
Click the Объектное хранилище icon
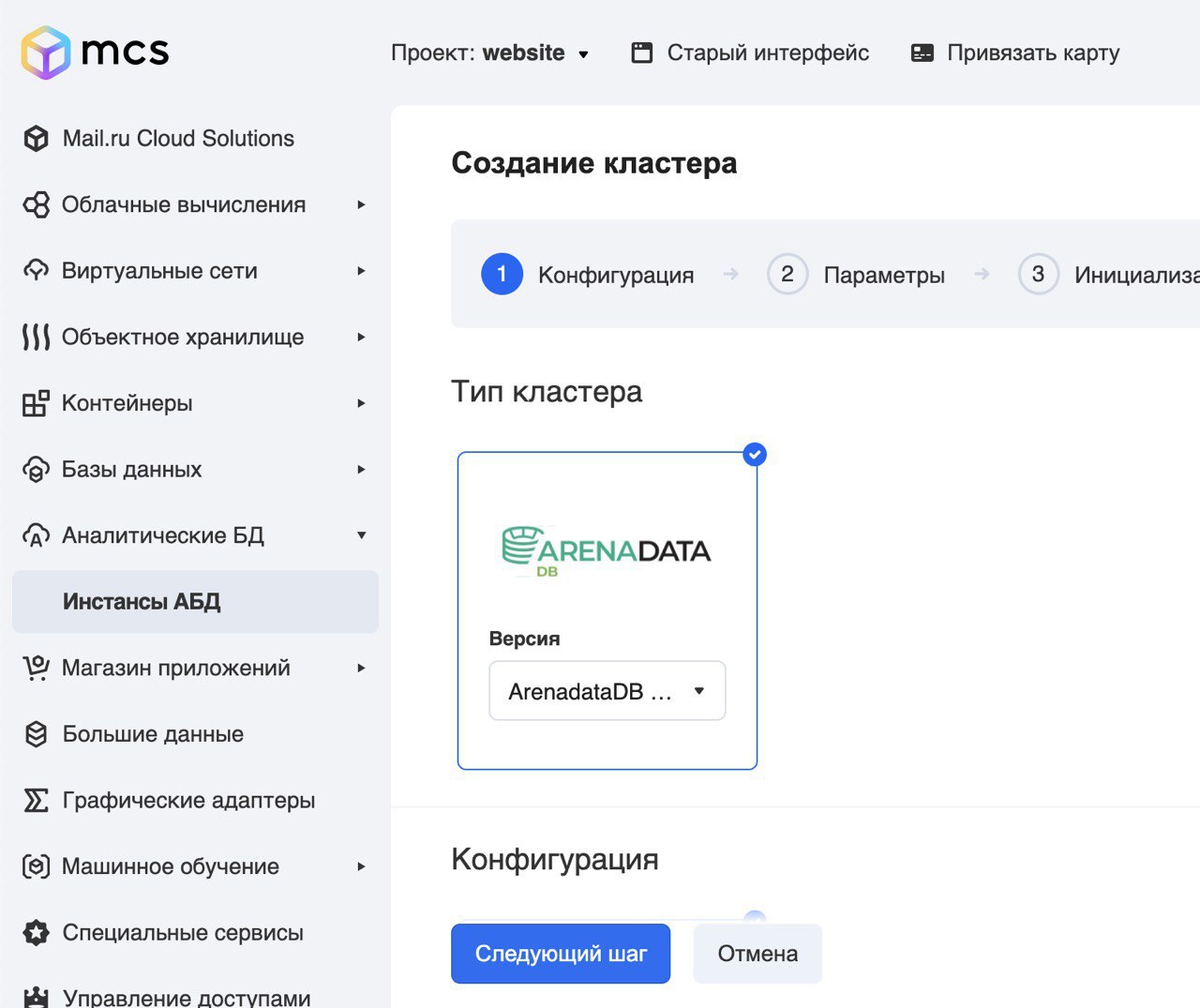[36, 337]
